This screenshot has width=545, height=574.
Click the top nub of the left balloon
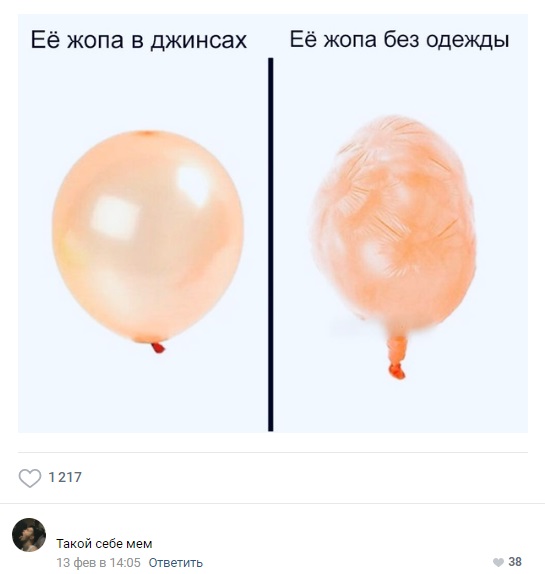tap(148, 133)
